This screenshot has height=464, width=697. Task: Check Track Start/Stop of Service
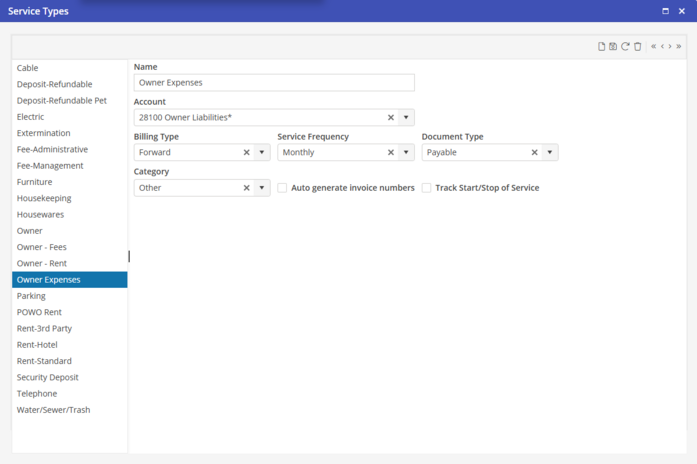coord(426,188)
